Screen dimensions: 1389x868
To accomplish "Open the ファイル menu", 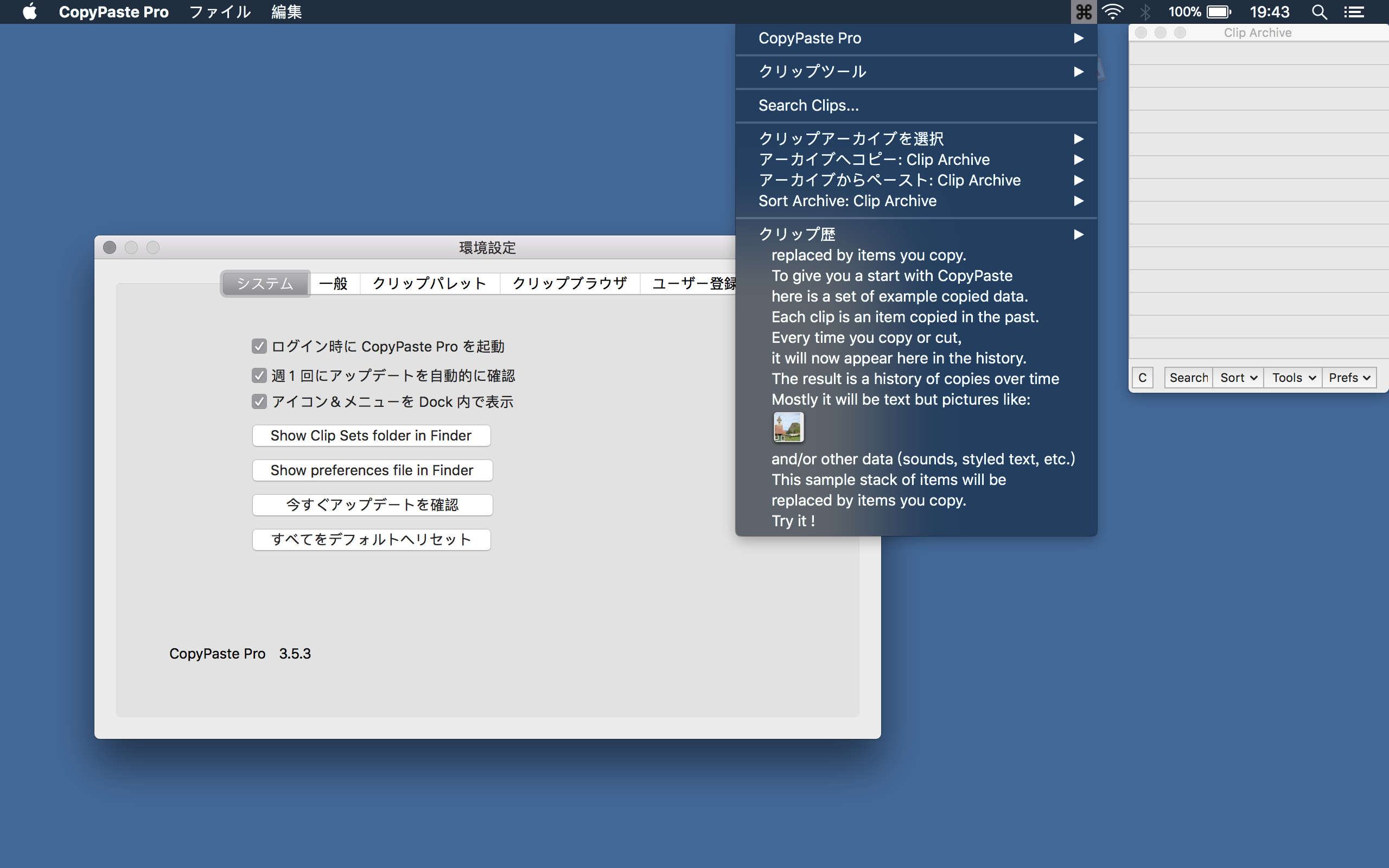I will tap(220, 11).
